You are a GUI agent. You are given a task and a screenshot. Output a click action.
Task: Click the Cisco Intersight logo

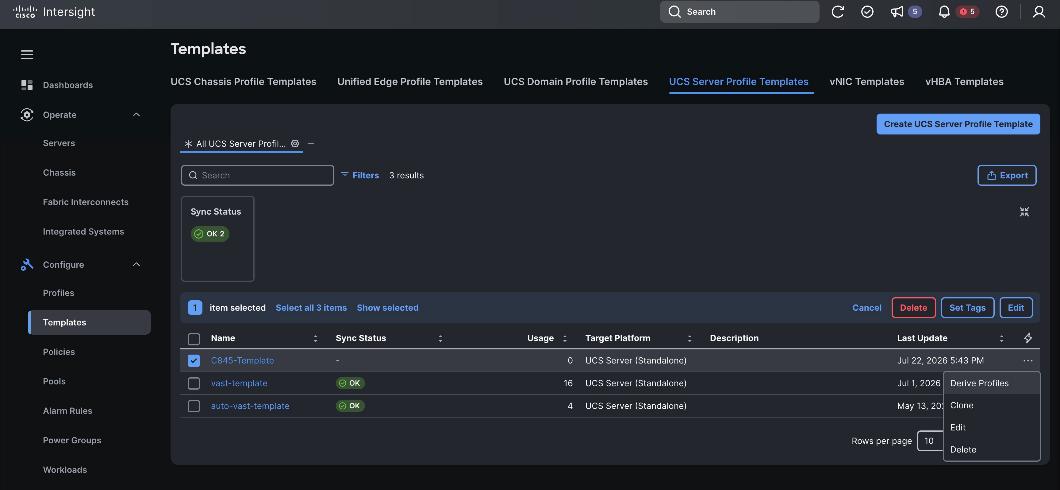point(54,11)
